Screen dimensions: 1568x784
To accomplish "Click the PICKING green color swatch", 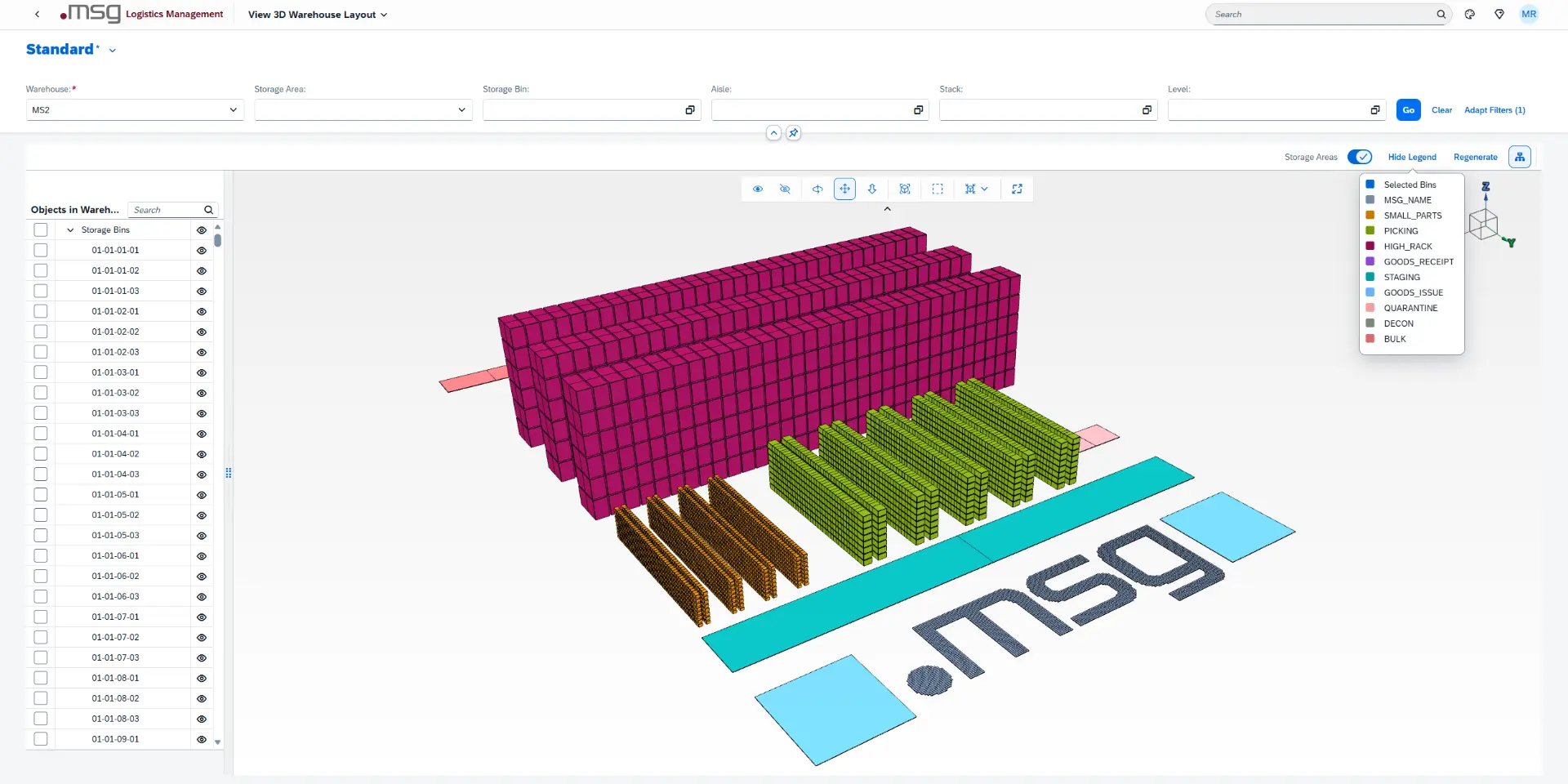I will 1370,231.
